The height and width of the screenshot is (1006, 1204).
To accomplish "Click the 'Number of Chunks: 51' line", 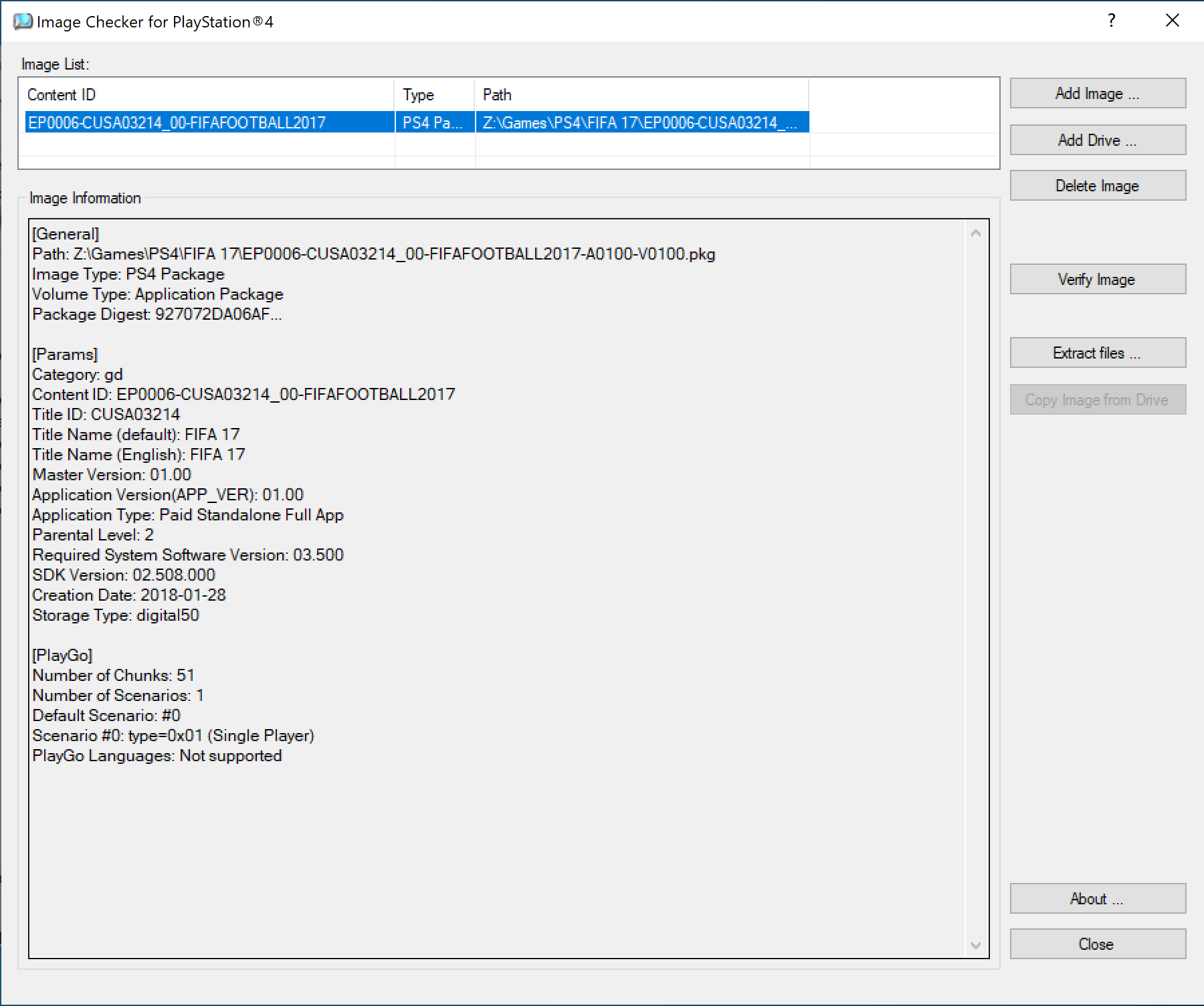I will [114, 676].
